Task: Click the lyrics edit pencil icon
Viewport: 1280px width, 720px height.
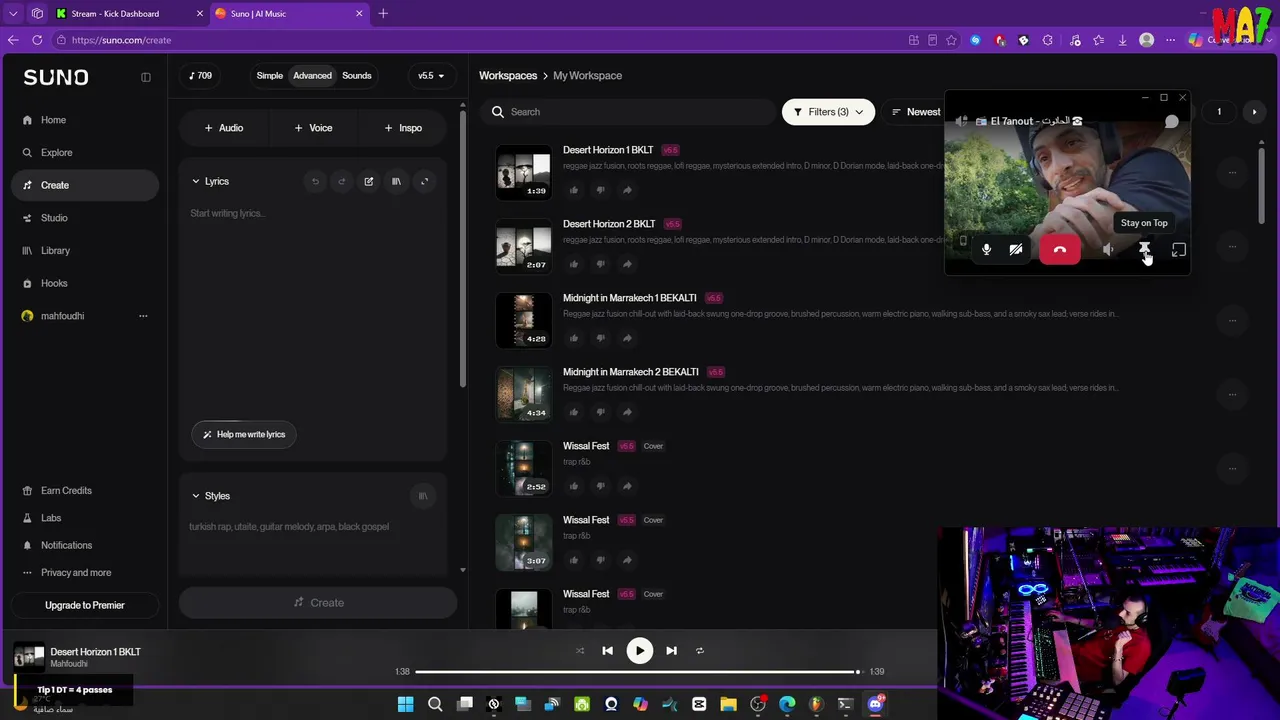Action: [369, 182]
